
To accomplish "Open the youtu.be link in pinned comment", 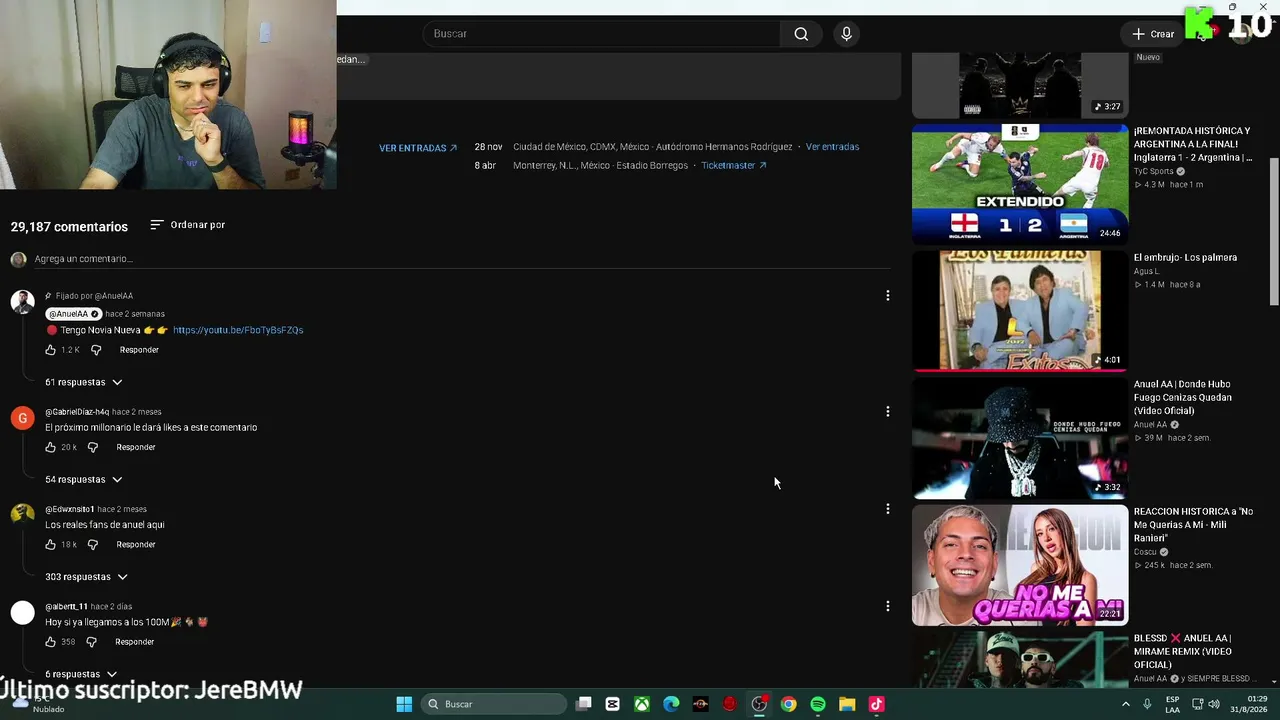I will pos(238,330).
